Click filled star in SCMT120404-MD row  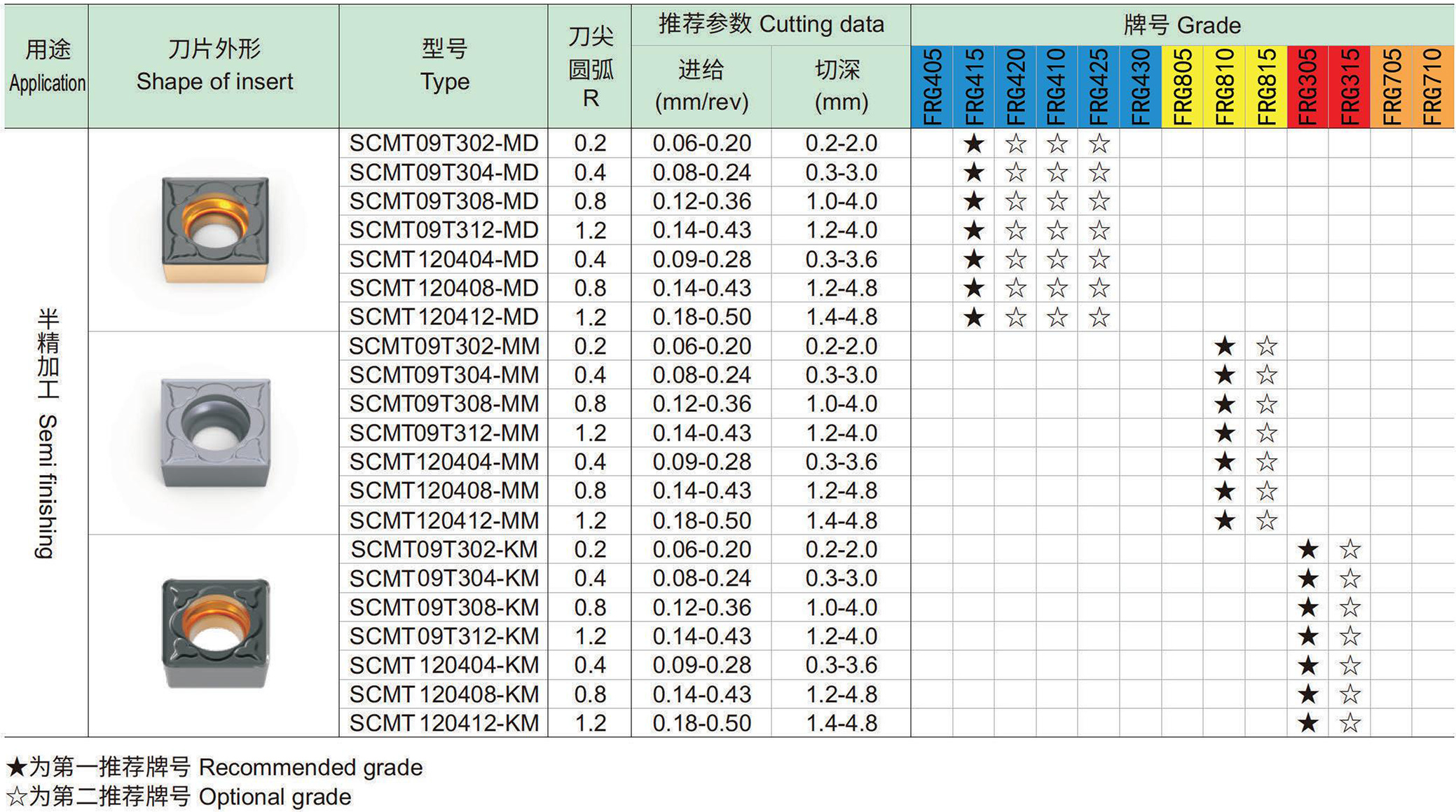973,259
